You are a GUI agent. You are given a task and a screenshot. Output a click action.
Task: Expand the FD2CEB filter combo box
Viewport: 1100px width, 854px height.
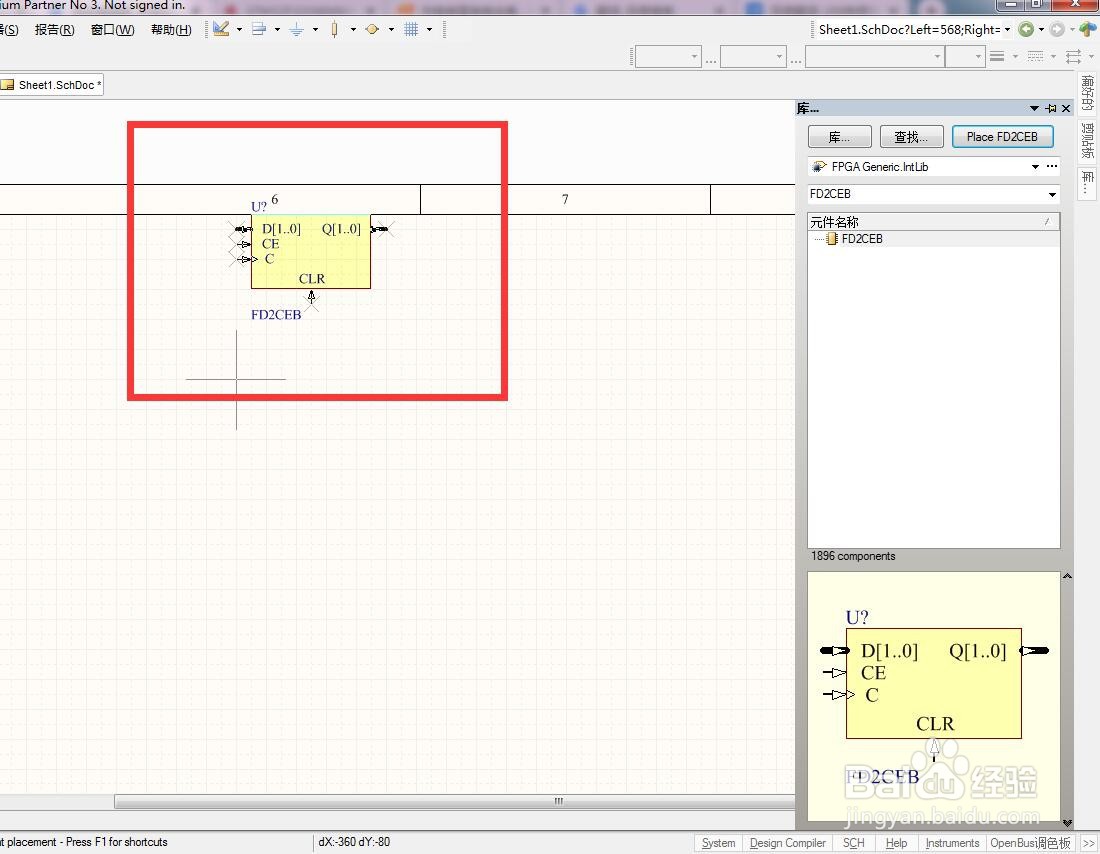coord(1052,194)
